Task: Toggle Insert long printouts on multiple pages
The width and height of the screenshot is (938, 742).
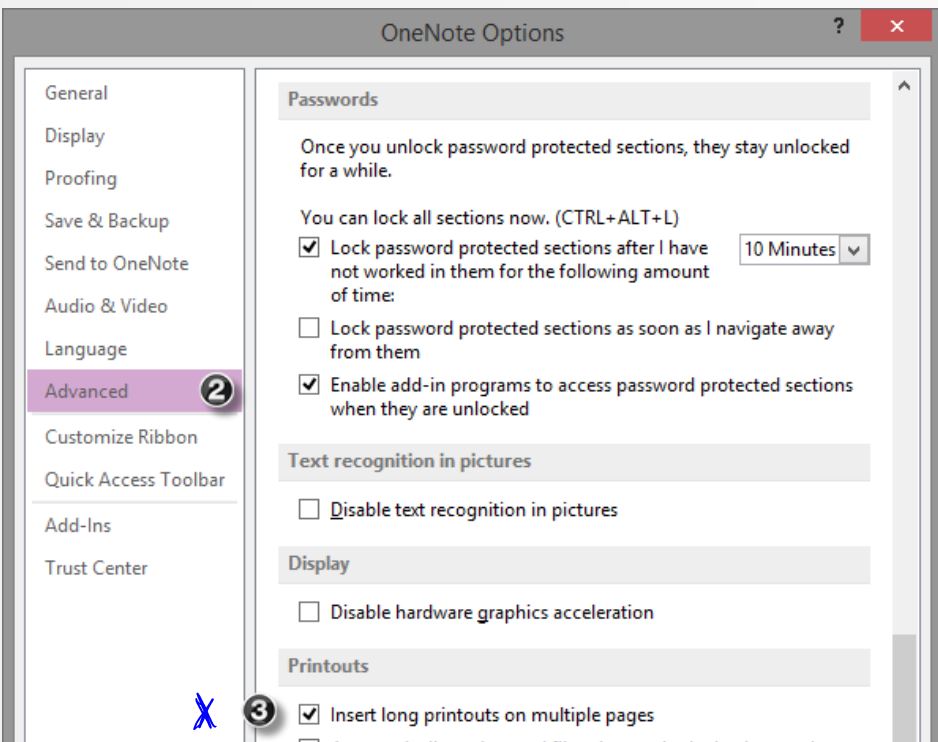Action: (x=309, y=714)
